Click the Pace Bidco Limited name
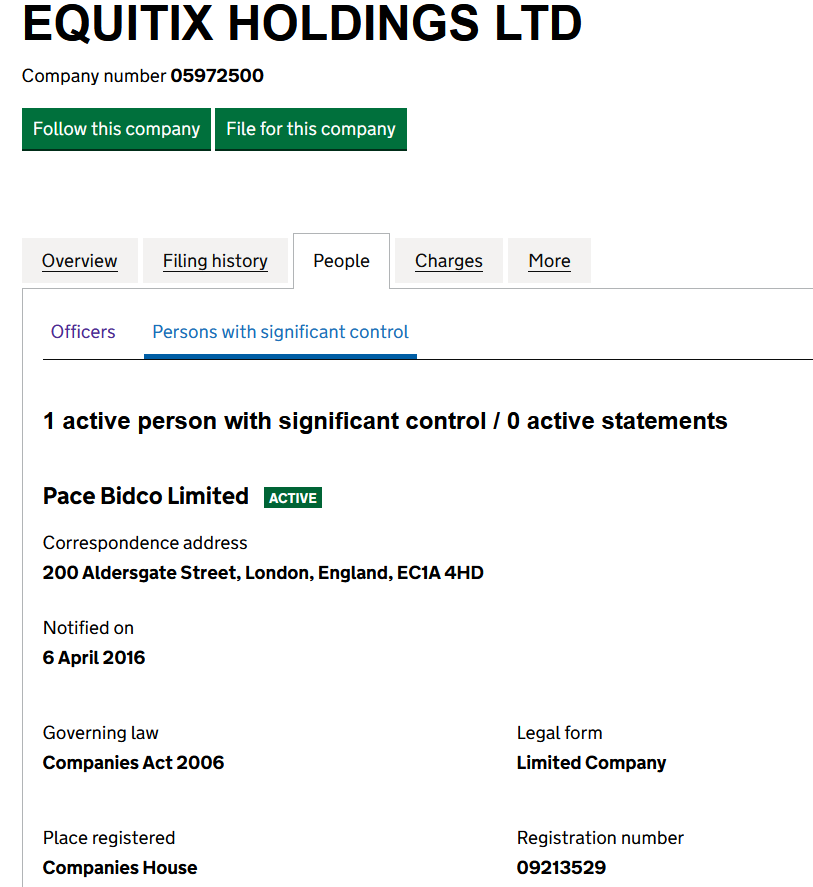 pyautogui.click(x=146, y=496)
